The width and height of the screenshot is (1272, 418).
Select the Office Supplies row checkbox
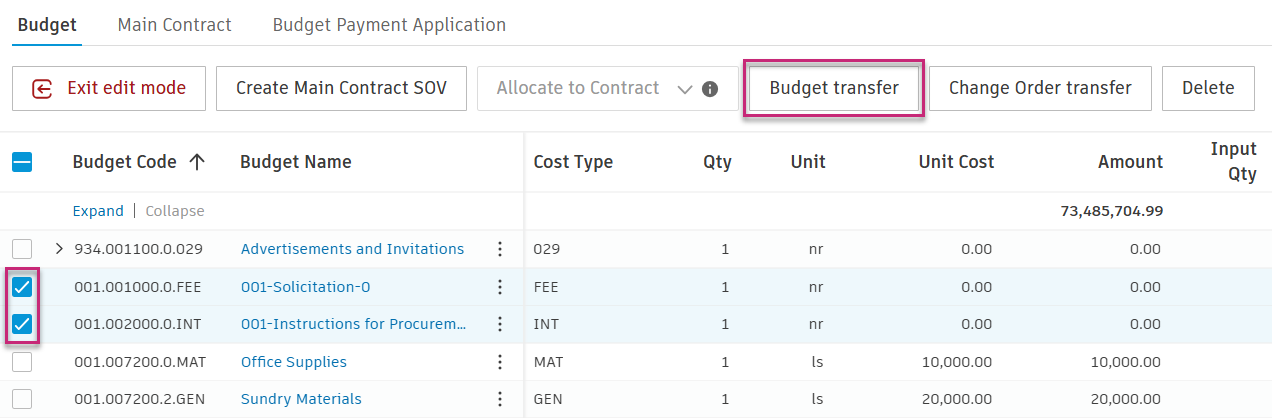[x=22, y=362]
